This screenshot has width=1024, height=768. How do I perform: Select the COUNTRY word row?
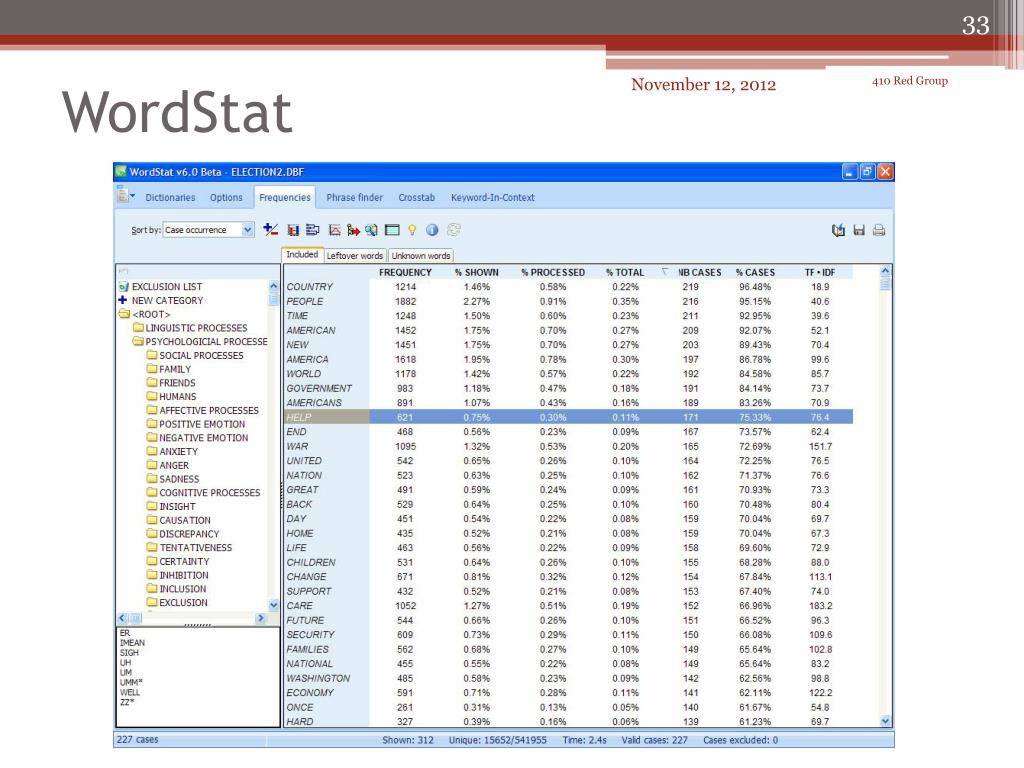[568, 287]
